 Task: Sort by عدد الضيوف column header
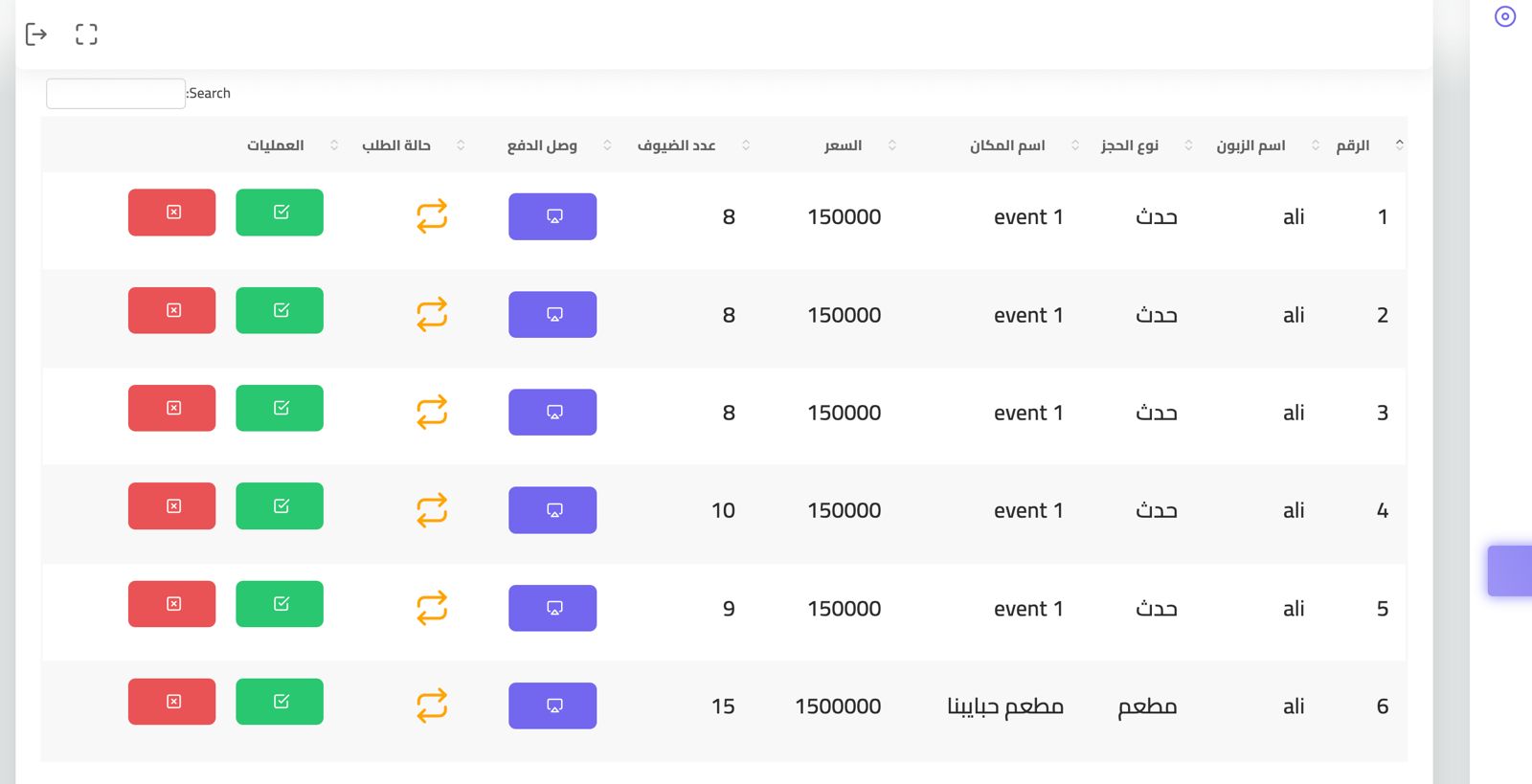tap(677, 146)
